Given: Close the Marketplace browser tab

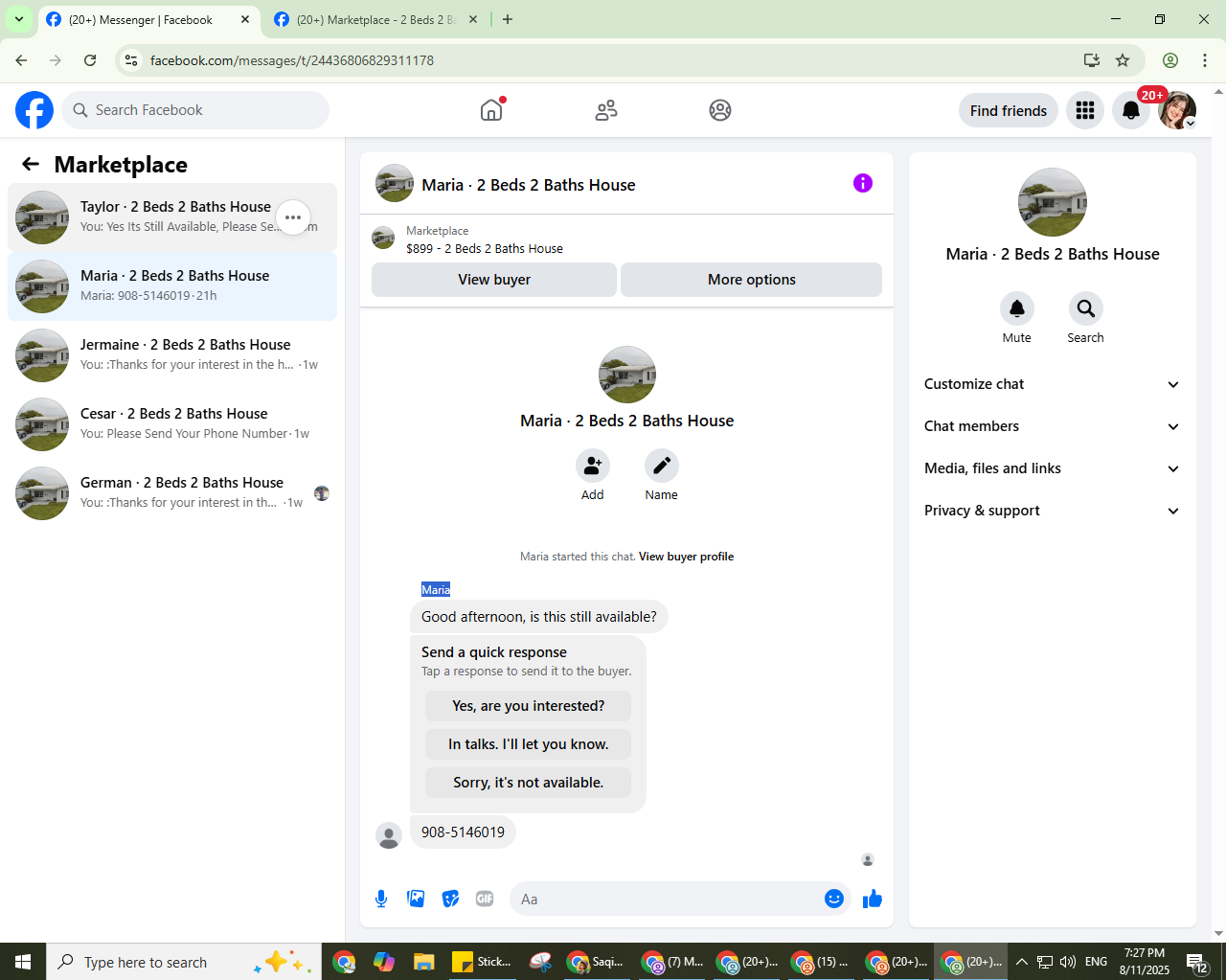Looking at the screenshot, I should (473, 19).
